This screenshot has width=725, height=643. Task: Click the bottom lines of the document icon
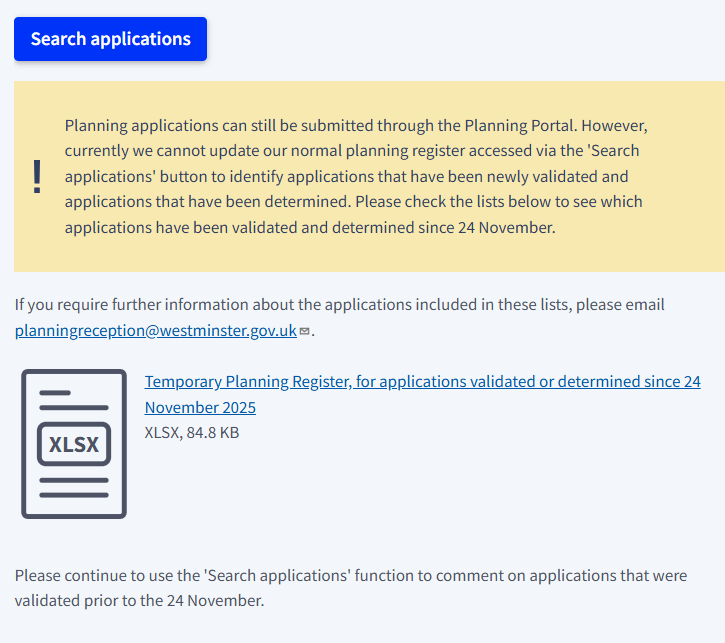tap(74, 488)
